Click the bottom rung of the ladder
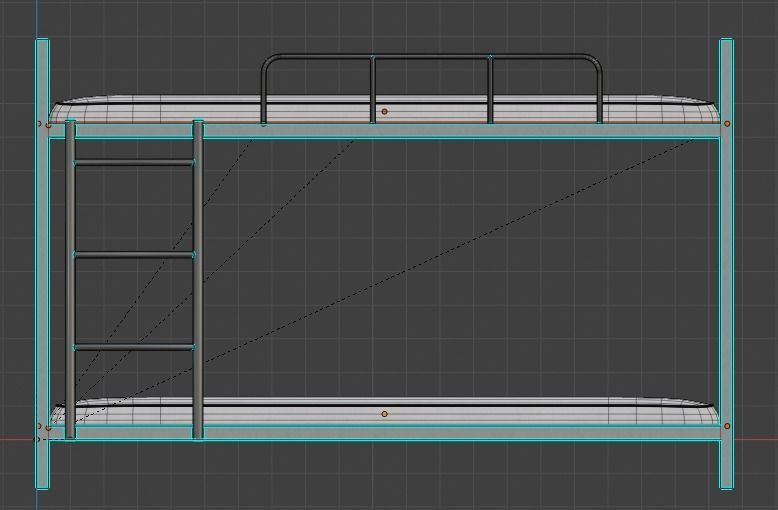778x510 pixels. pyautogui.click(x=133, y=347)
